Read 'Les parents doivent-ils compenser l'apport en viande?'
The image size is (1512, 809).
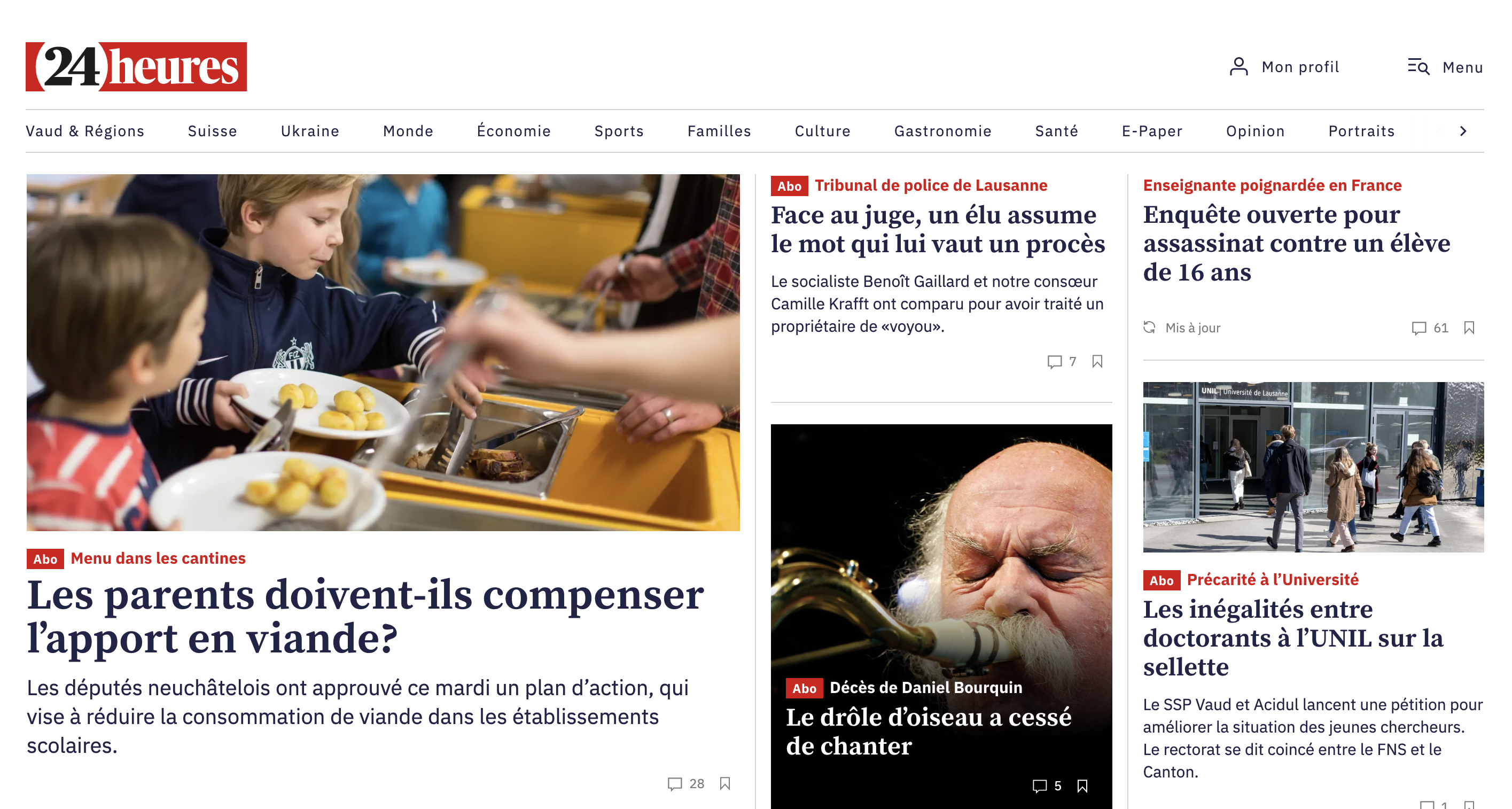coord(365,617)
